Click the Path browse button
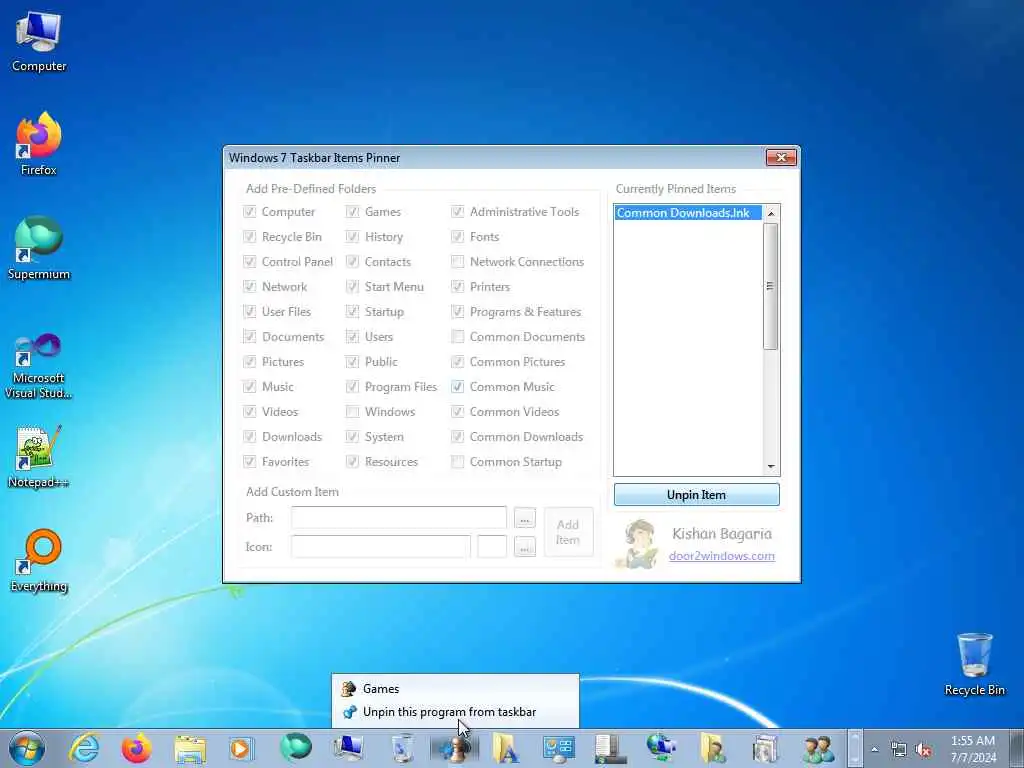This screenshot has height=768, width=1024. [x=524, y=519]
